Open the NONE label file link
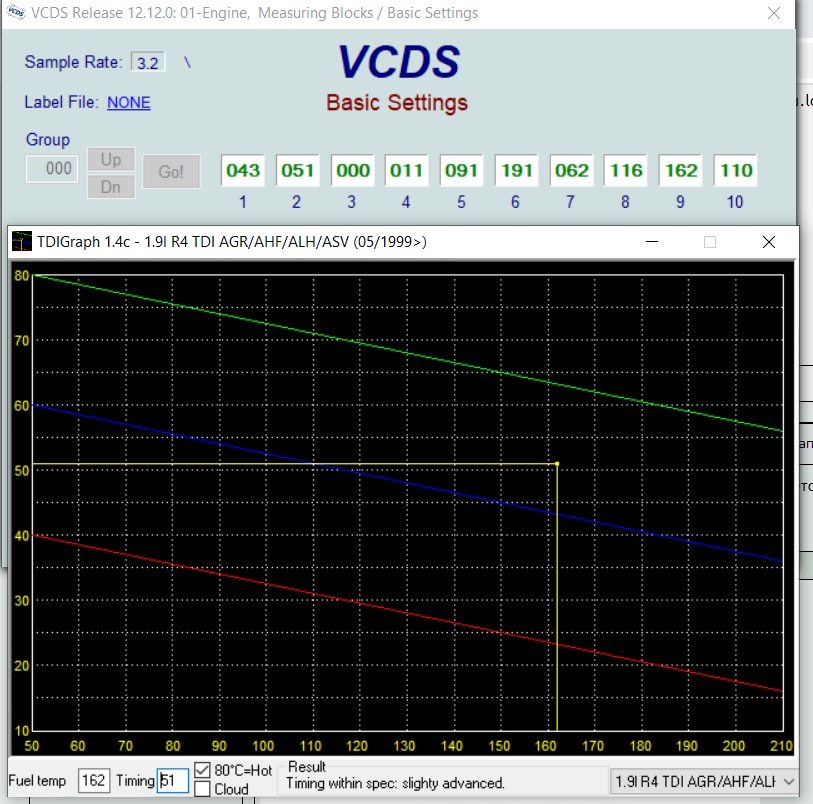813x804 pixels. click(128, 102)
